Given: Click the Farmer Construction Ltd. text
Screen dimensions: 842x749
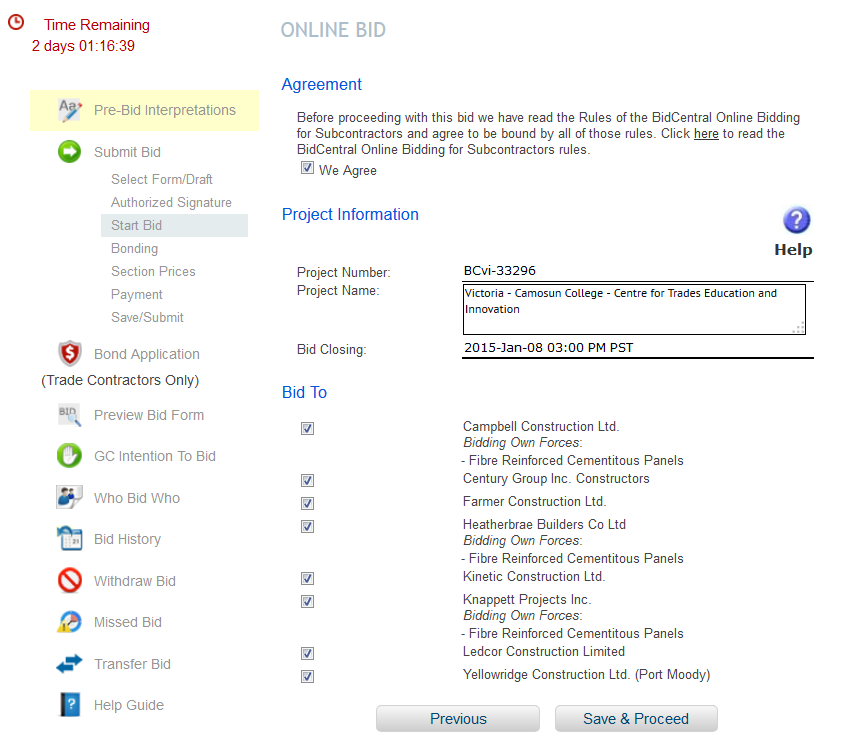Looking at the screenshot, I should 534,501.
